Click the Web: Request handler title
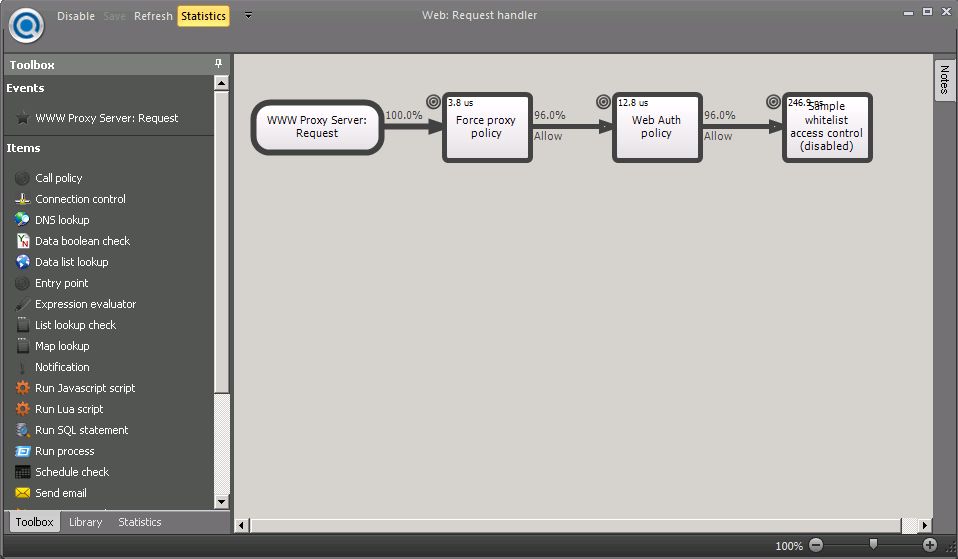 (480, 15)
